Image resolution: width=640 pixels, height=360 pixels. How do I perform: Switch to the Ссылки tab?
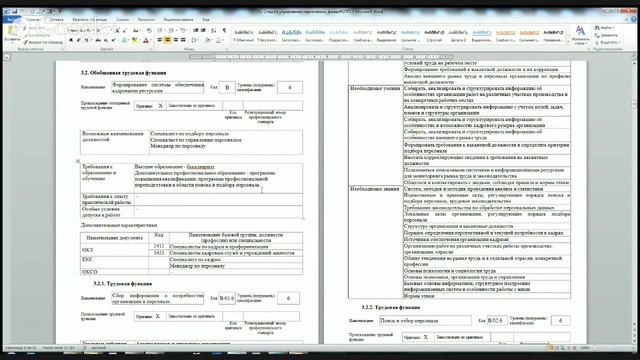pyautogui.click(x=122, y=20)
